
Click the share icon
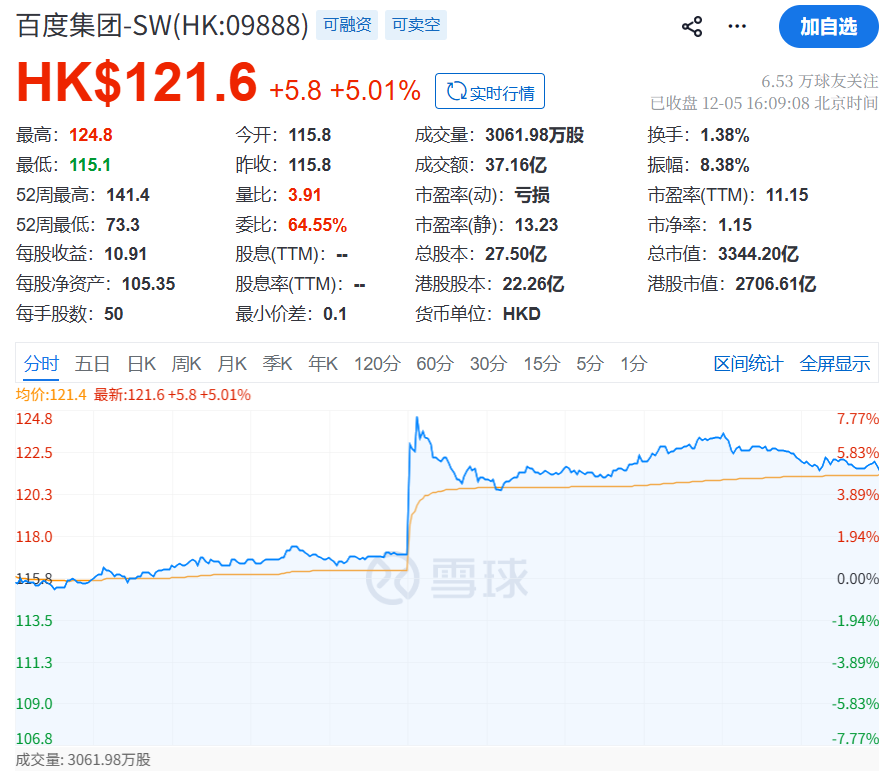click(x=692, y=27)
